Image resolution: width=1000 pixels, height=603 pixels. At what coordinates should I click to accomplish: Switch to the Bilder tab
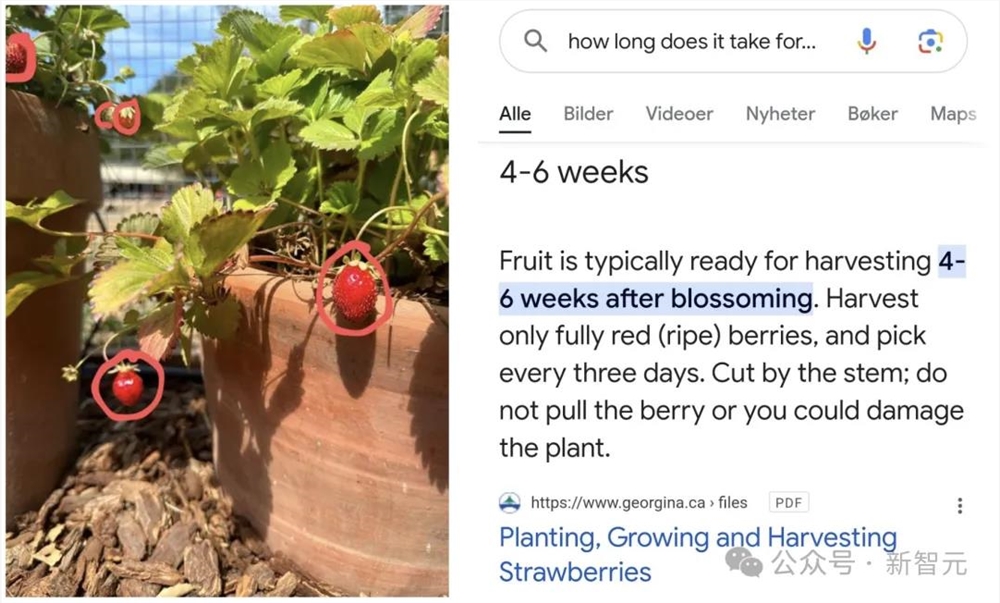[588, 113]
